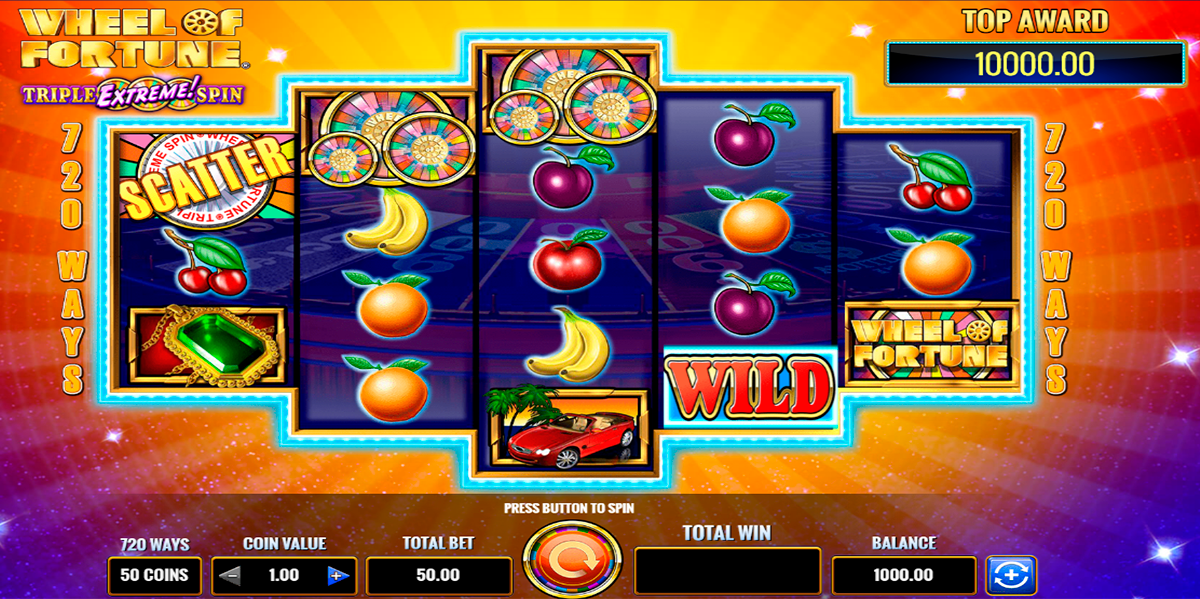
Task: Click the Total Bet value field
Action: click(439, 576)
